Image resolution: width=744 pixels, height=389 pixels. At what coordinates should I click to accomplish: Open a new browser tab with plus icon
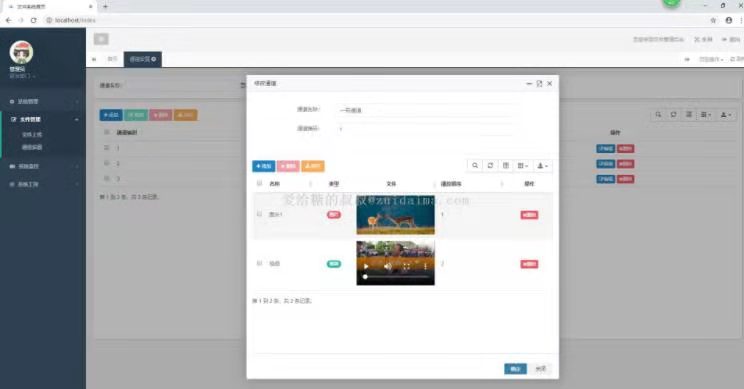pos(105,7)
